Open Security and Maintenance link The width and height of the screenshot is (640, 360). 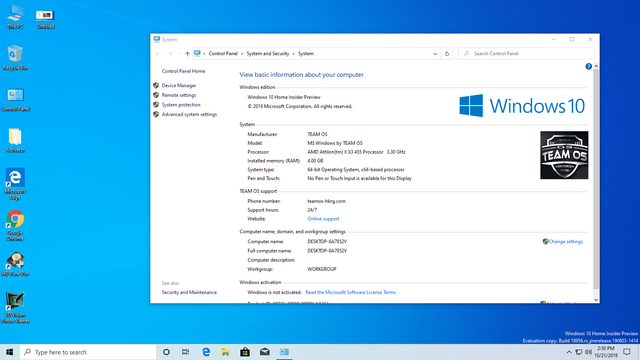[189, 292]
